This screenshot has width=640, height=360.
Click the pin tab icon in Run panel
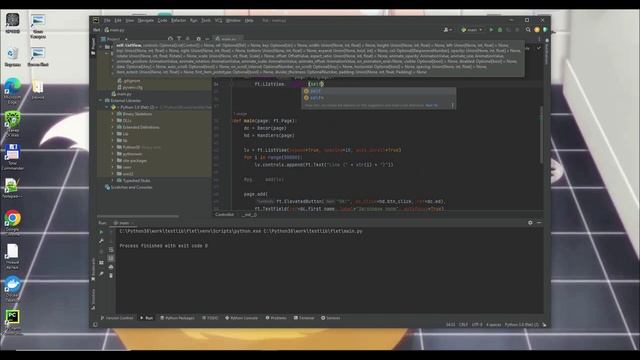pos(101,273)
